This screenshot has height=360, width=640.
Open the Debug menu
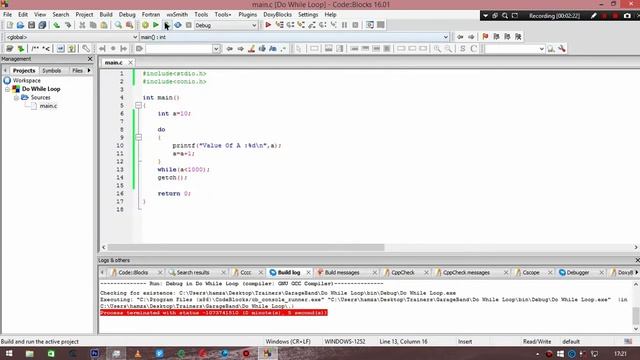pyautogui.click(x=127, y=14)
